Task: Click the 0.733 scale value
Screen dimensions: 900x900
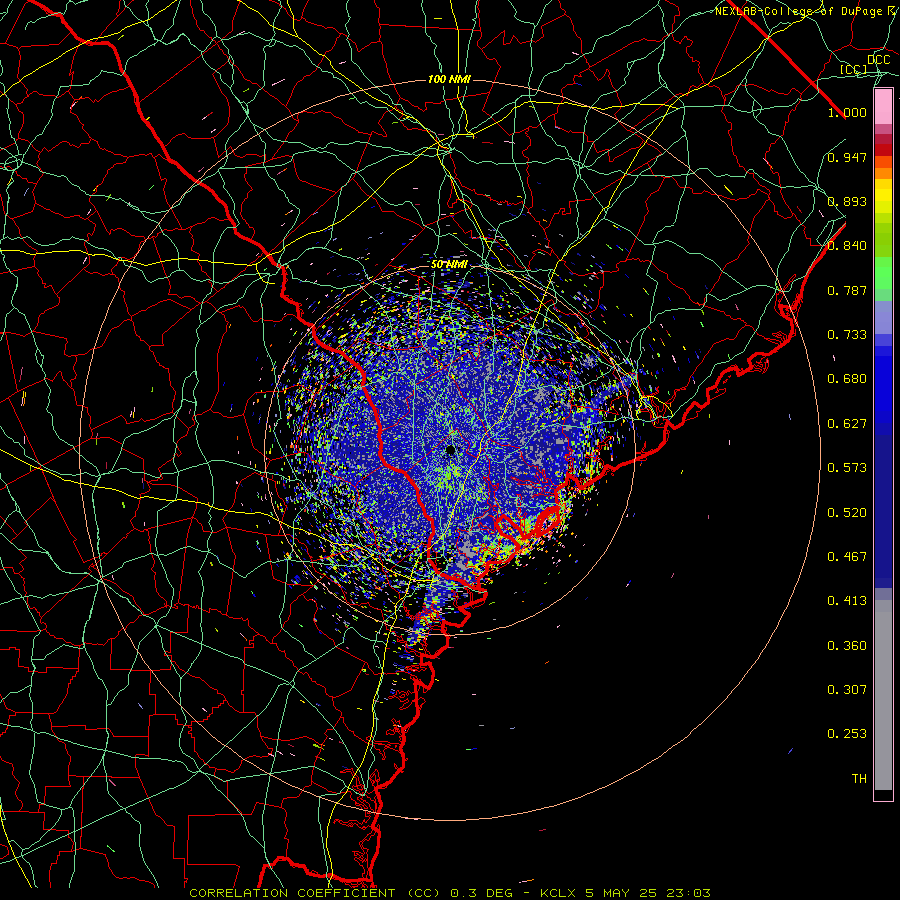Action: pyautogui.click(x=847, y=335)
